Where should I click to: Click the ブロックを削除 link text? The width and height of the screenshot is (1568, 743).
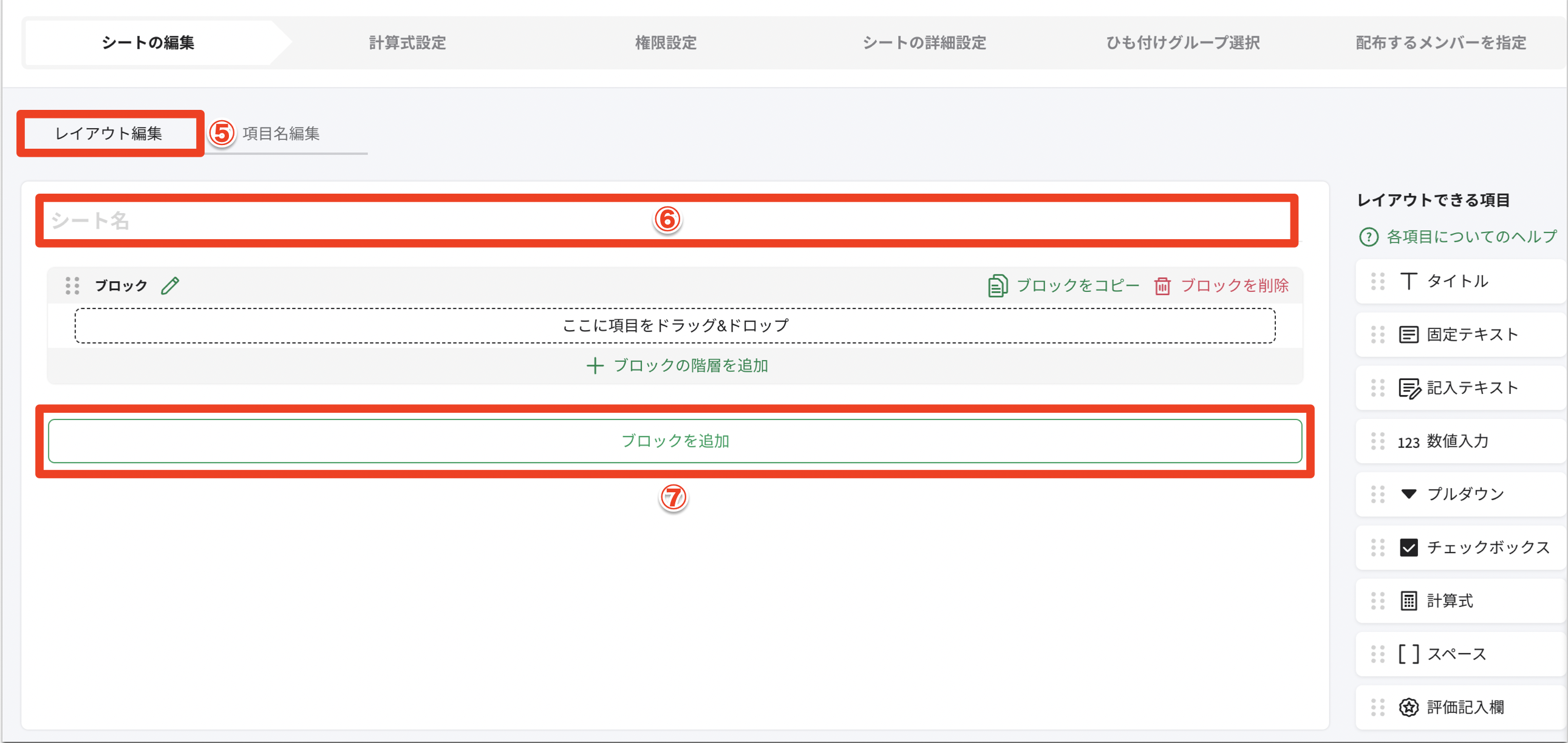point(1235,285)
